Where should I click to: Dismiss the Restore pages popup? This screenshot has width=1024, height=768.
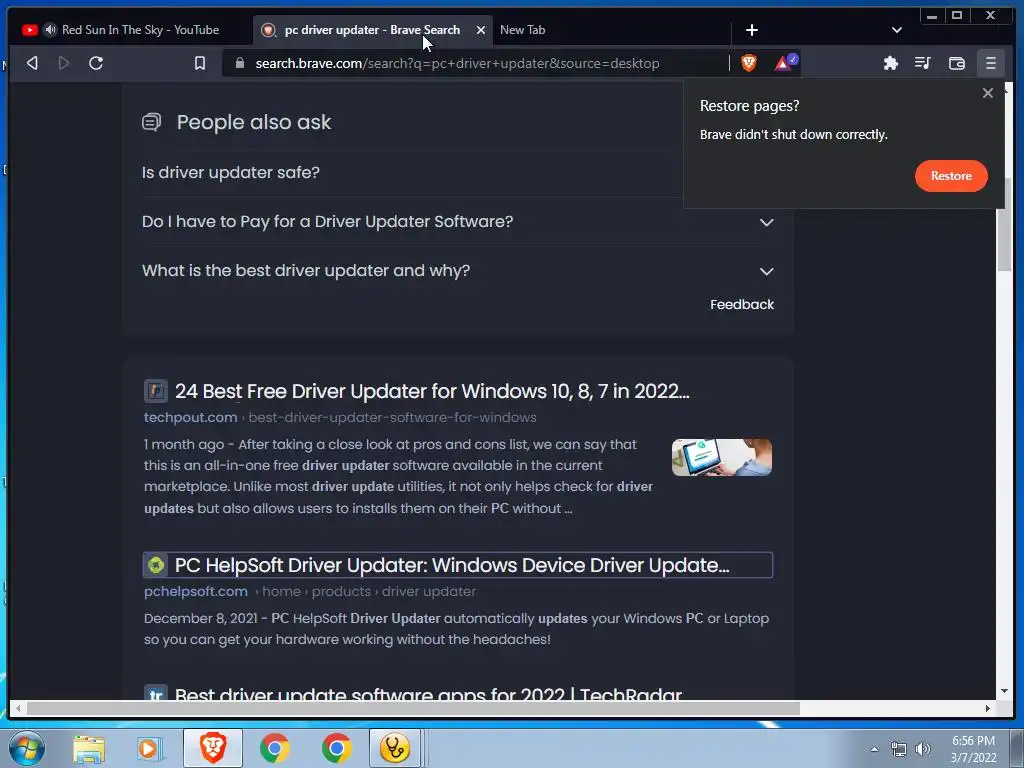coord(987,93)
